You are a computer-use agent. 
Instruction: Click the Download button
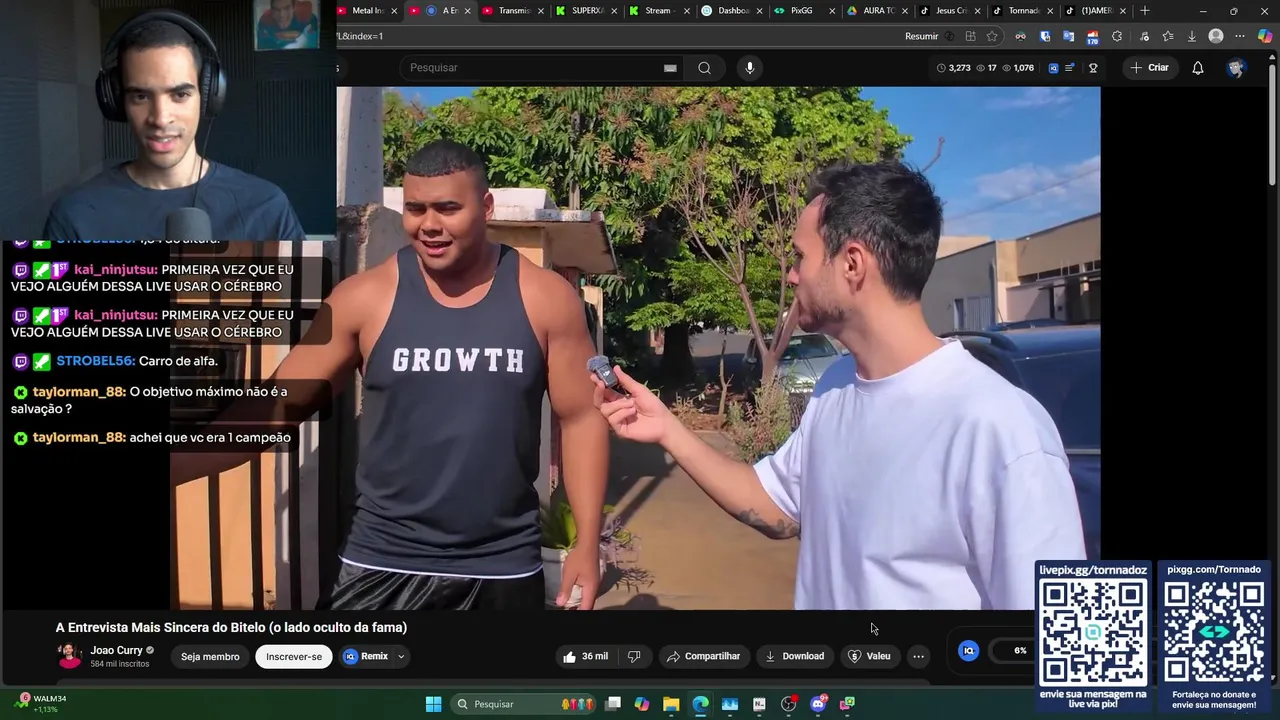[x=794, y=656]
